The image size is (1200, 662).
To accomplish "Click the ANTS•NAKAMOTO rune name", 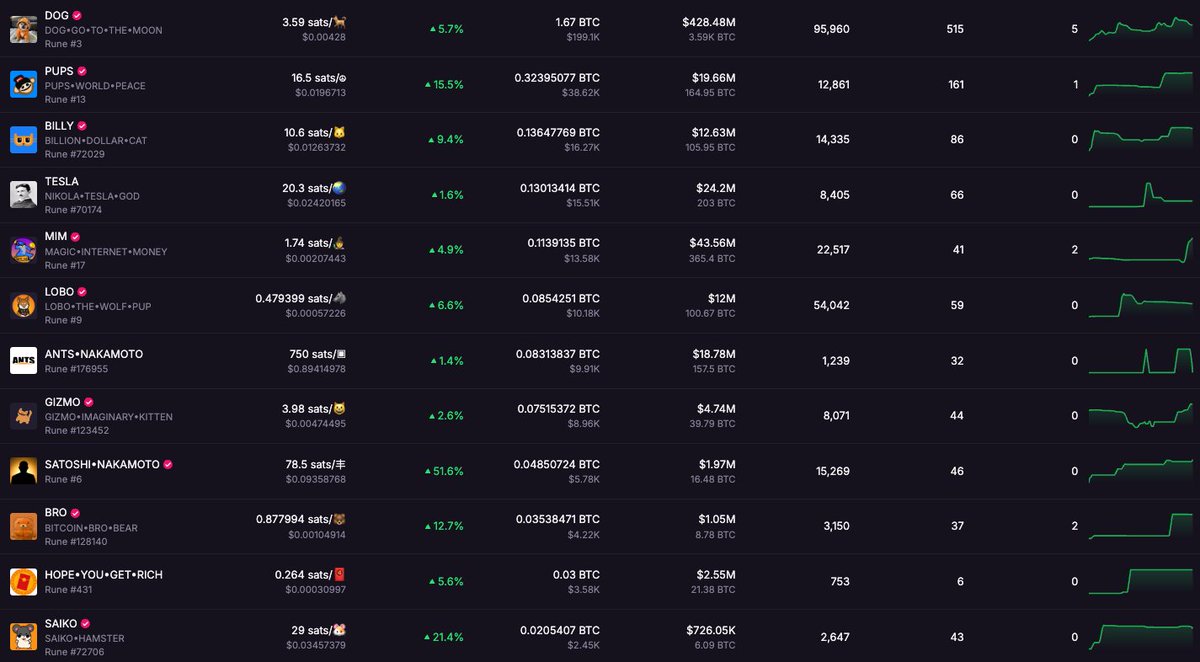I will click(94, 354).
